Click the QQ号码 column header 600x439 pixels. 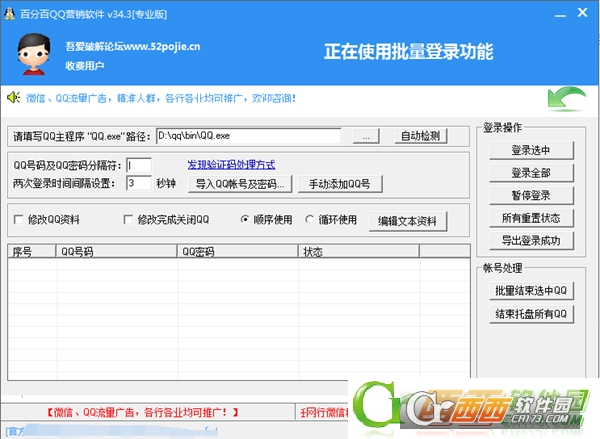tap(116, 251)
